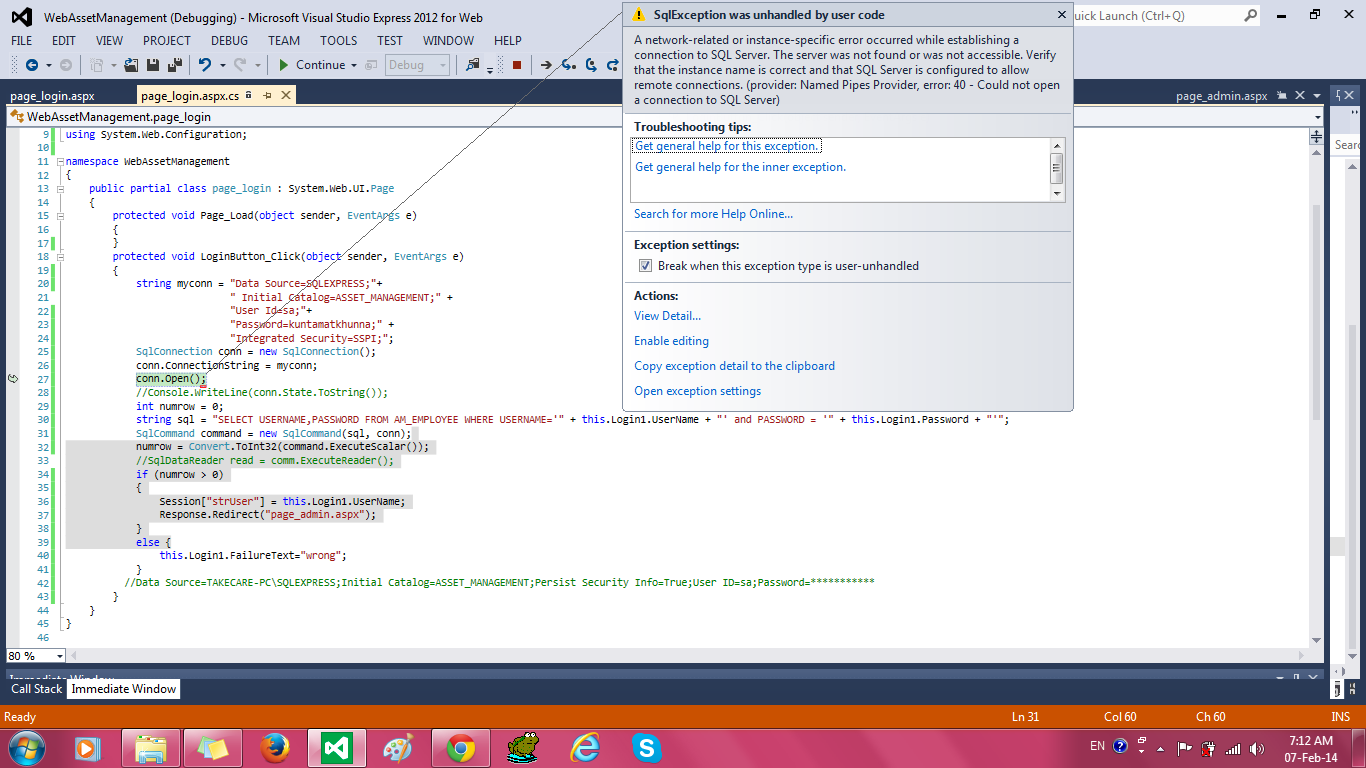Screen dimensions: 1366x768
Task: Click the Navigate Backward toolbar arrow
Action: (31, 65)
